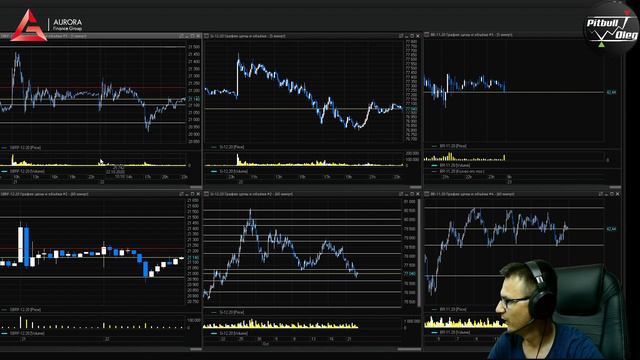Select the SBRF-12.20 60-minute chart title bar
Image resolution: width=640 pixels, height=360 pixels.
click(100, 194)
